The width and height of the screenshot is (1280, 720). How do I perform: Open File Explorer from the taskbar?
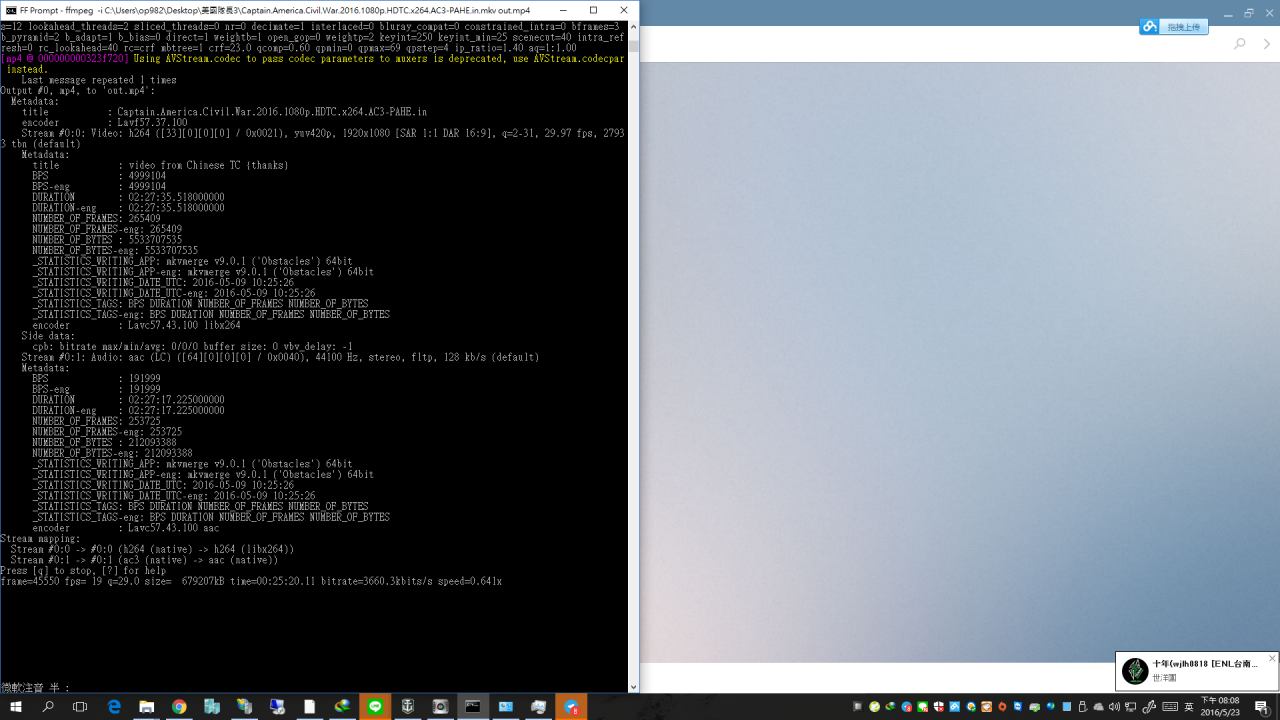146,706
